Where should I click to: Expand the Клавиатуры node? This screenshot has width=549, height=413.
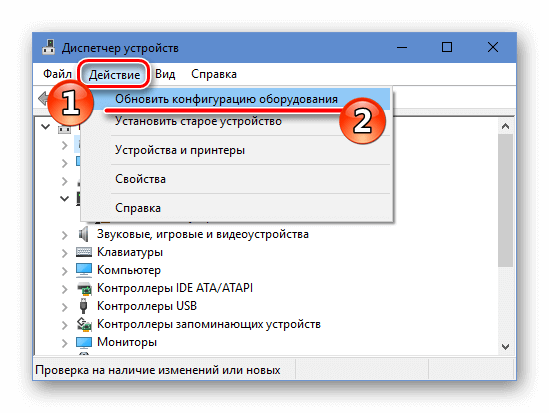tap(64, 253)
